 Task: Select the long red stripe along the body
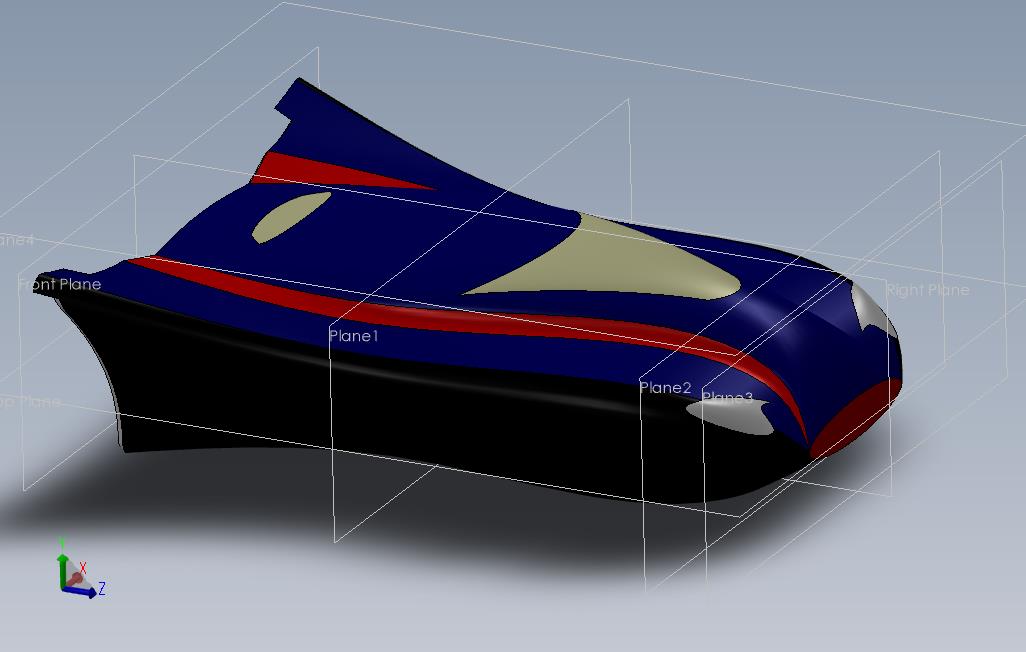(x=458, y=321)
